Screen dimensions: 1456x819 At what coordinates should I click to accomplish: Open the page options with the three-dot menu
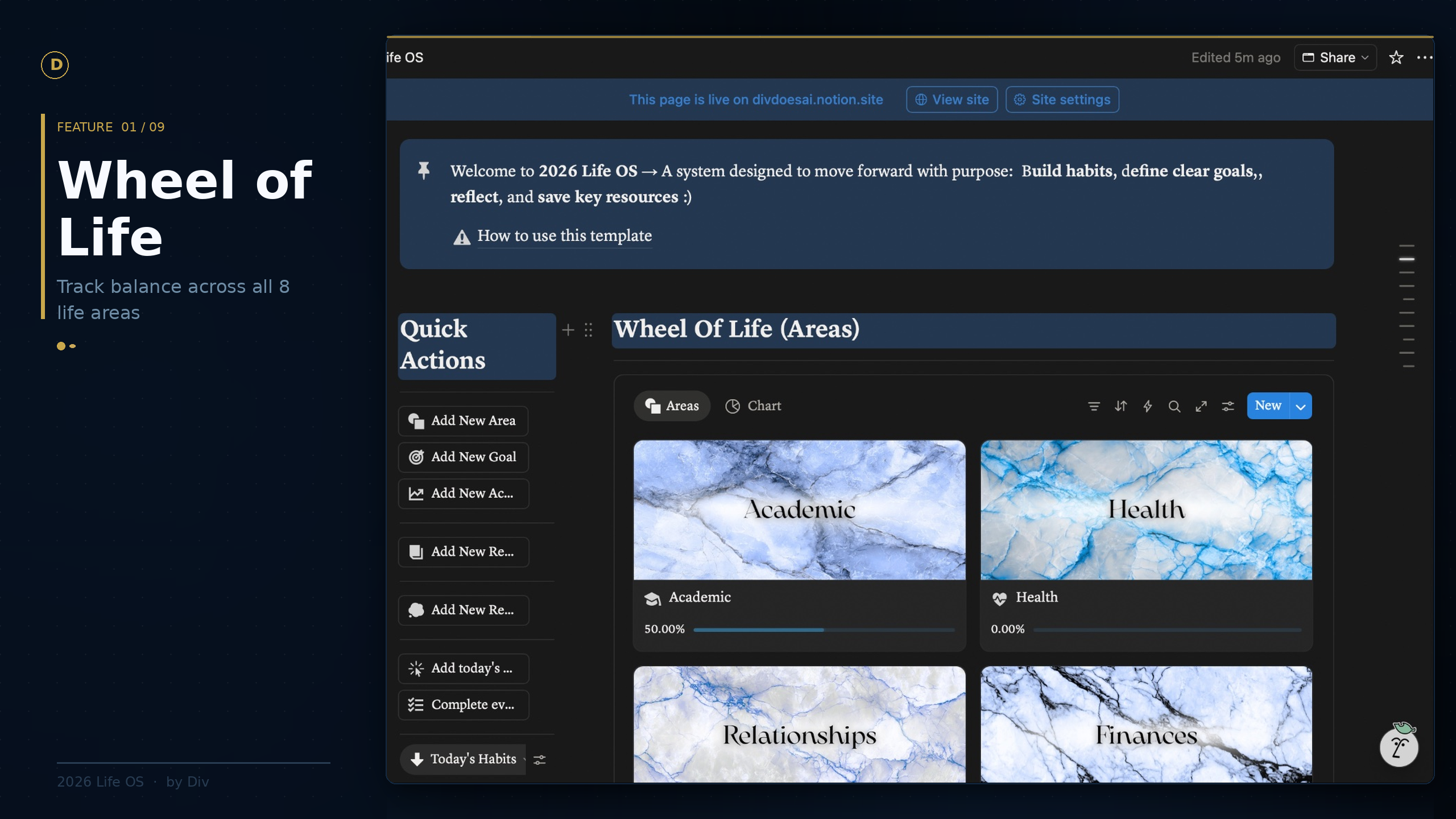pos(1425,57)
